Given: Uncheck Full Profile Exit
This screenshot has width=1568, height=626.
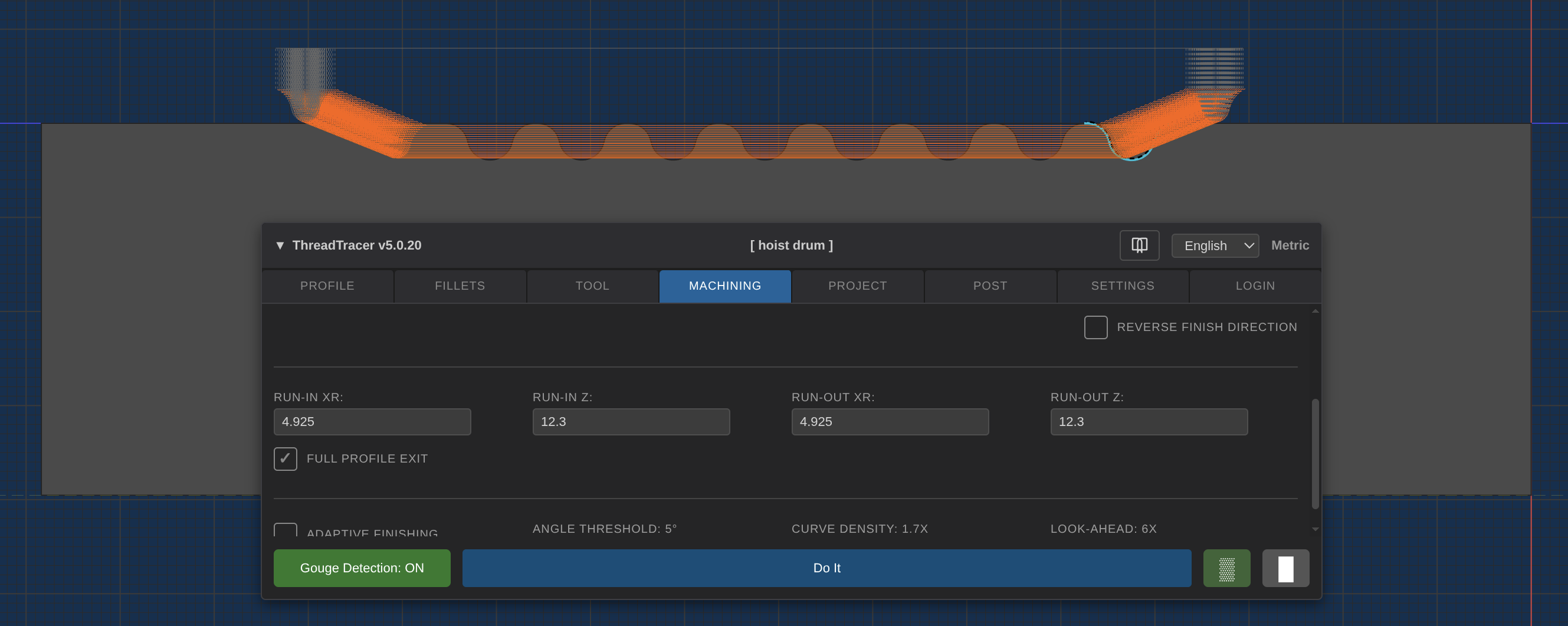Looking at the screenshot, I should [286, 459].
